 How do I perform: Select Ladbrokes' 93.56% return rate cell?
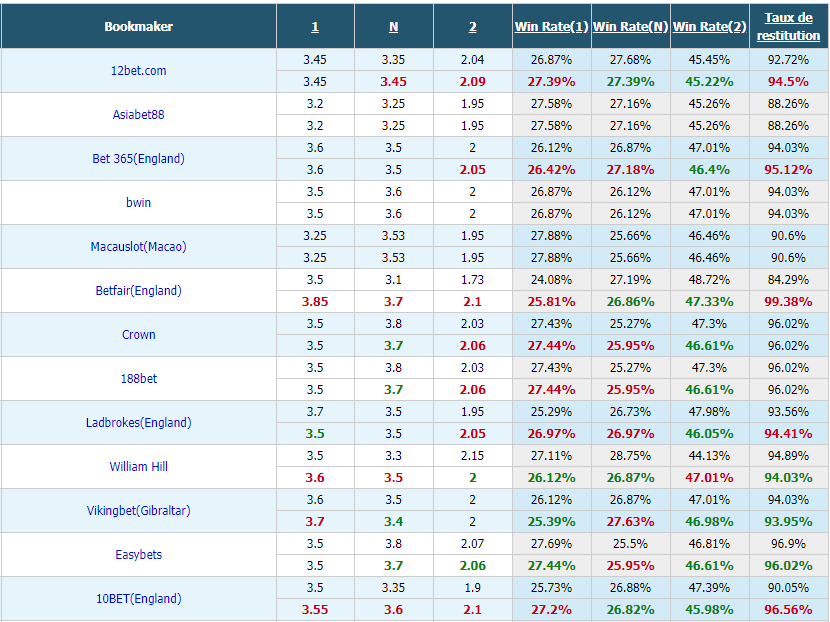coord(789,411)
